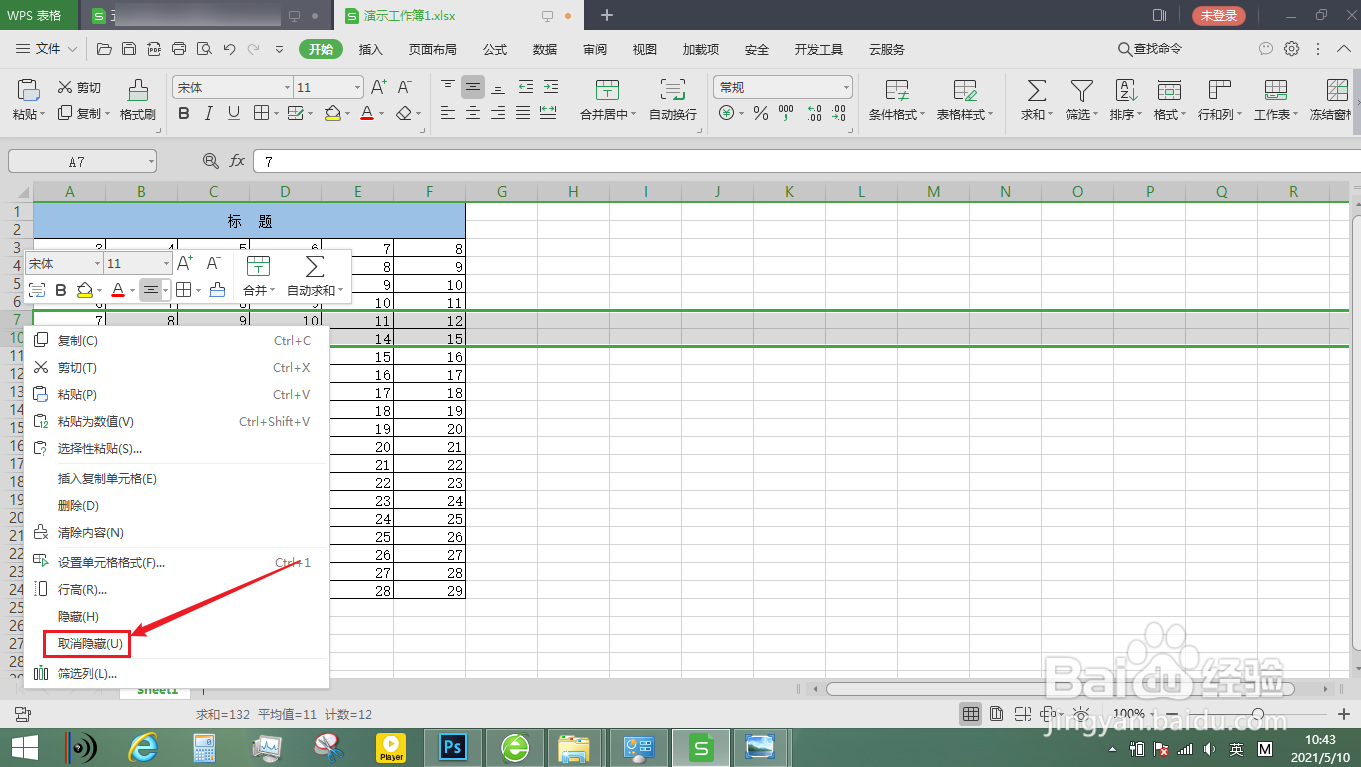
Task: Click the formula bar input showing 7
Action: [805, 161]
